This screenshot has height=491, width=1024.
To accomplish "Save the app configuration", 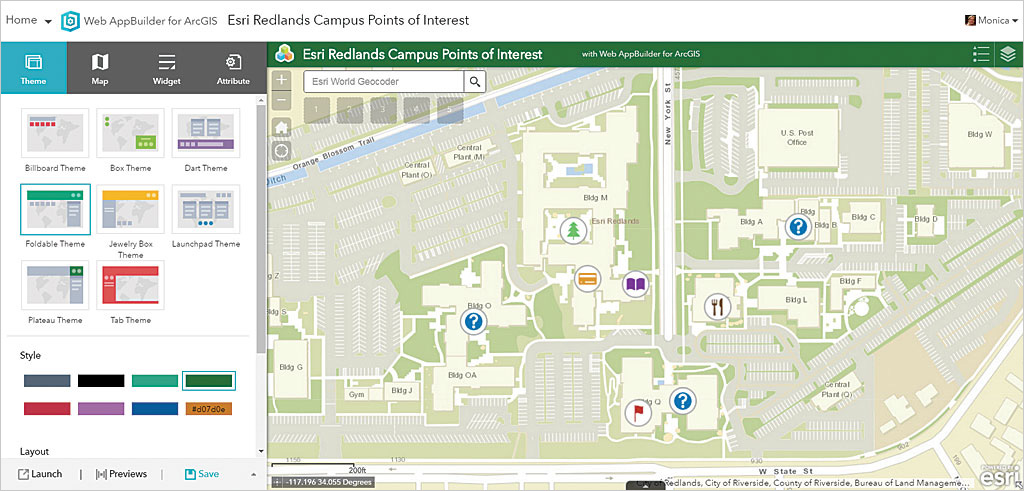I will tap(202, 474).
